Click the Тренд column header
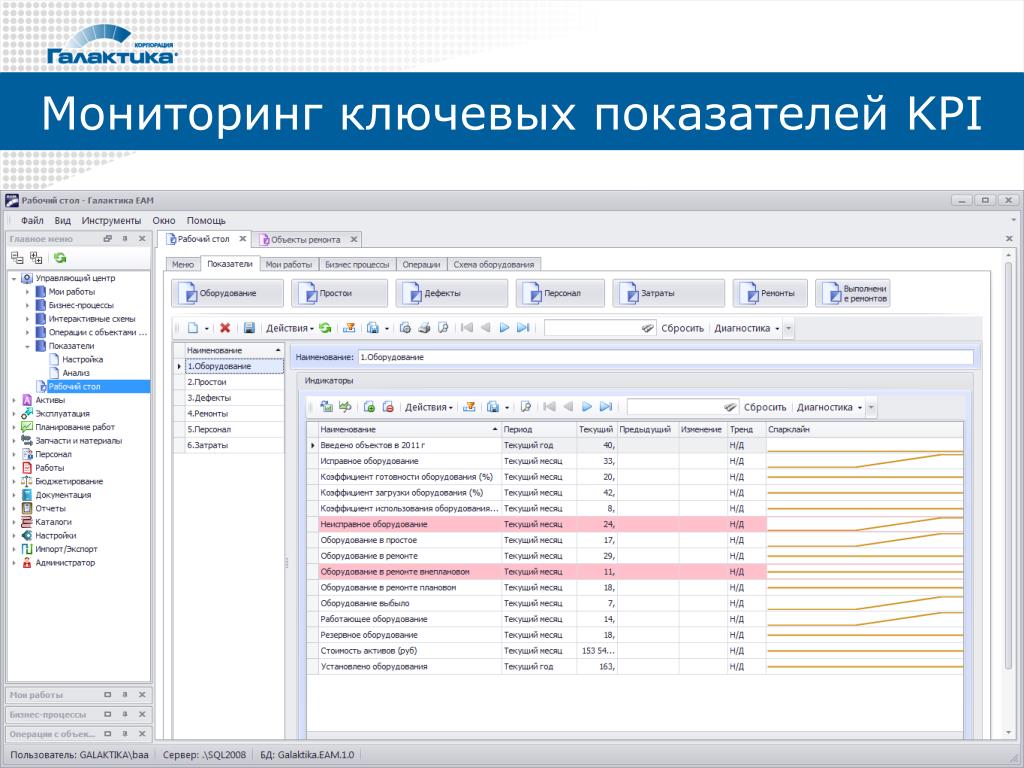Image resolution: width=1024 pixels, height=768 pixels. 746,429
